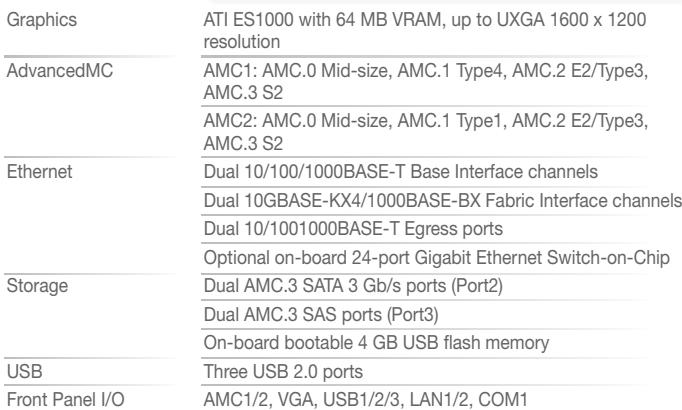Image resolution: width=682 pixels, height=410 pixels.
Task: Select Dual 10/100/1000BASE-T Base Interface channels
Action: point(401,172)
